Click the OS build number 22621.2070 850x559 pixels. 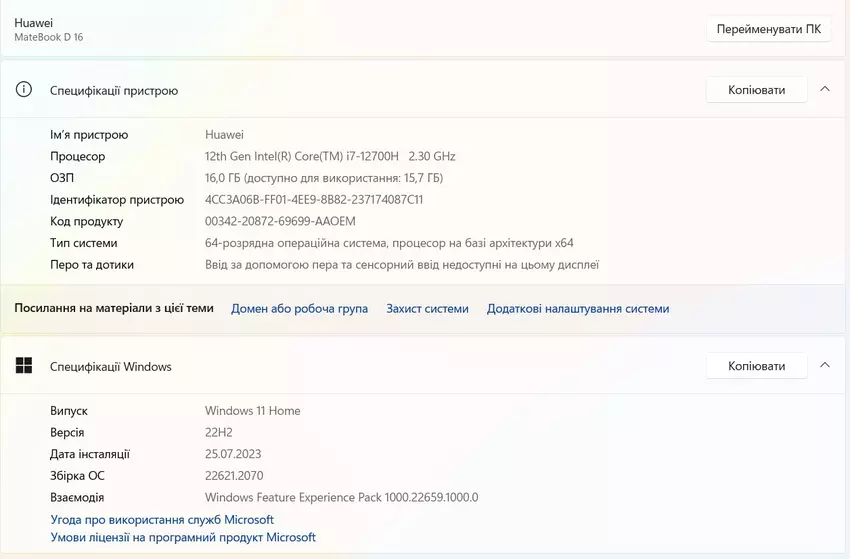tap(234, 476)
